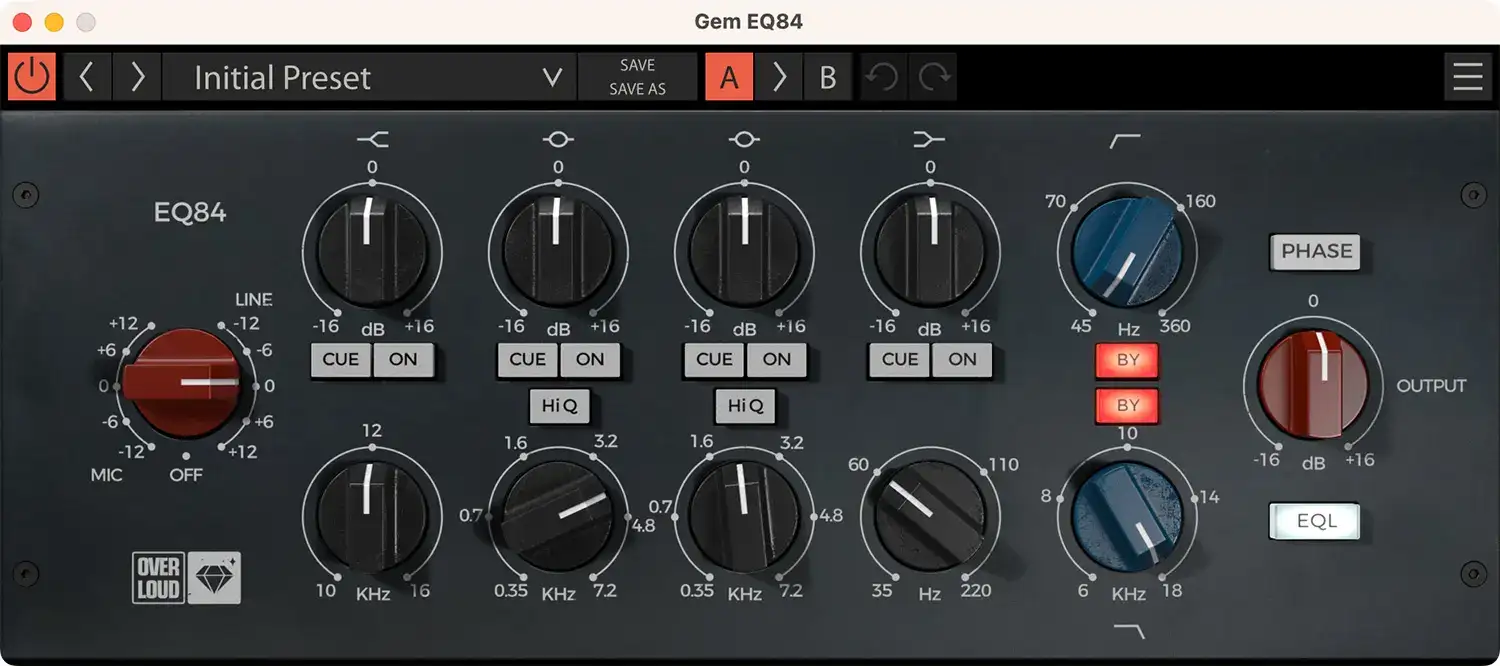Select preset slot A

[x=729, y=76]
